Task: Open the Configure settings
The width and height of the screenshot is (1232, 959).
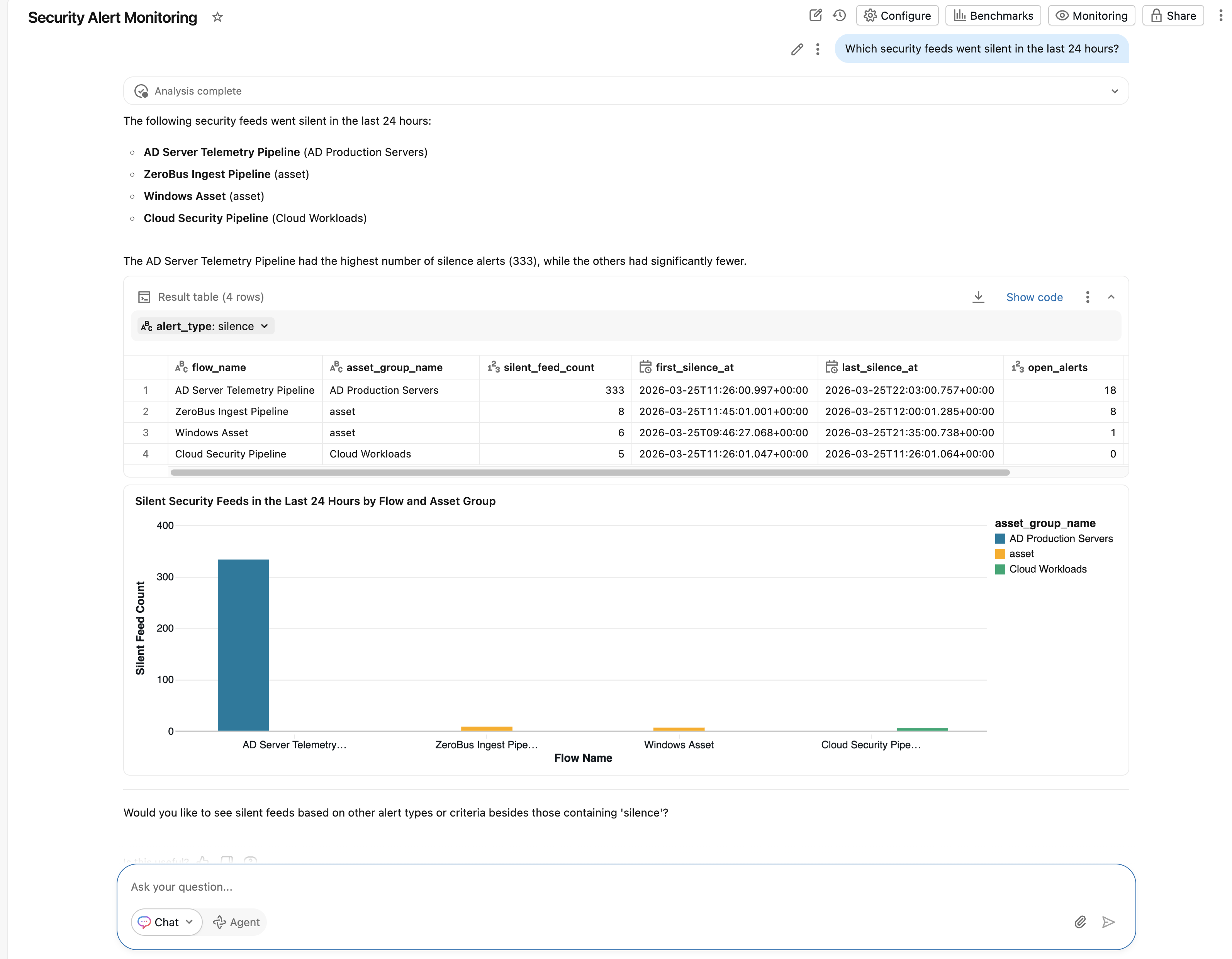Action: 897,15
